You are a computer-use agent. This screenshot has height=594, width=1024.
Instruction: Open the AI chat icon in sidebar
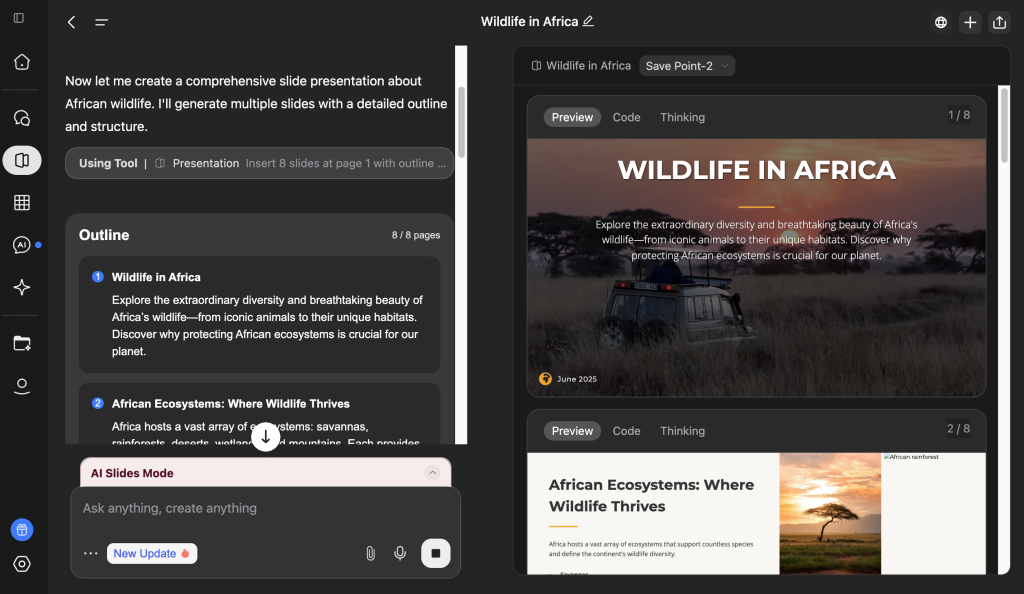(x=22, y=118)
